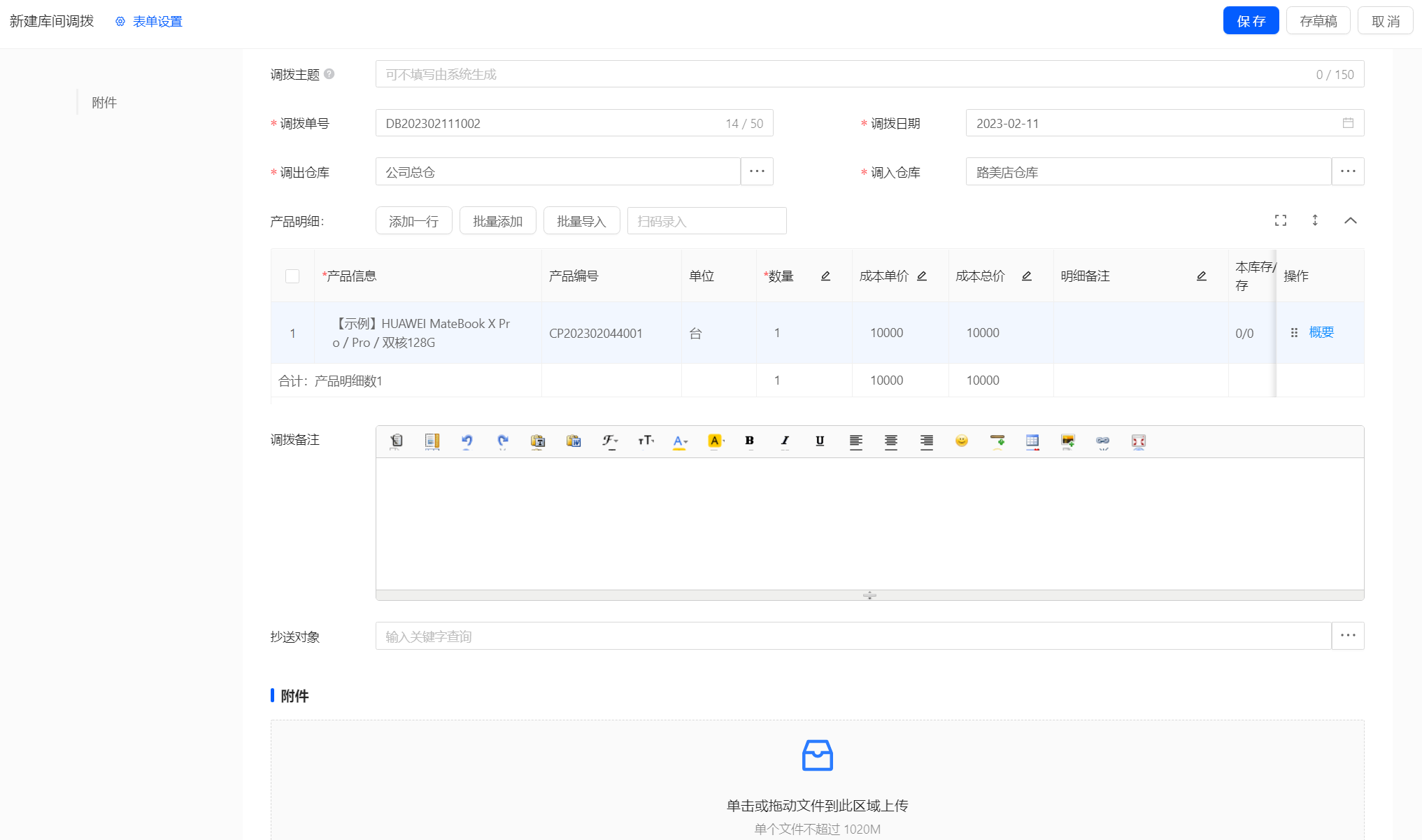Go to the 附件 section in the sidebar
This screenshot has height=840, width=1422.
104,103
